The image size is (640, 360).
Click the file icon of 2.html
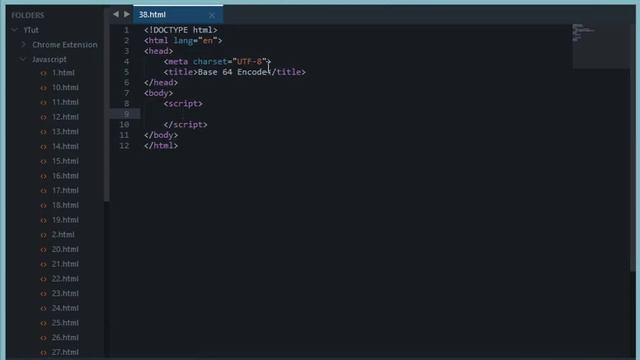pos(44,235)
